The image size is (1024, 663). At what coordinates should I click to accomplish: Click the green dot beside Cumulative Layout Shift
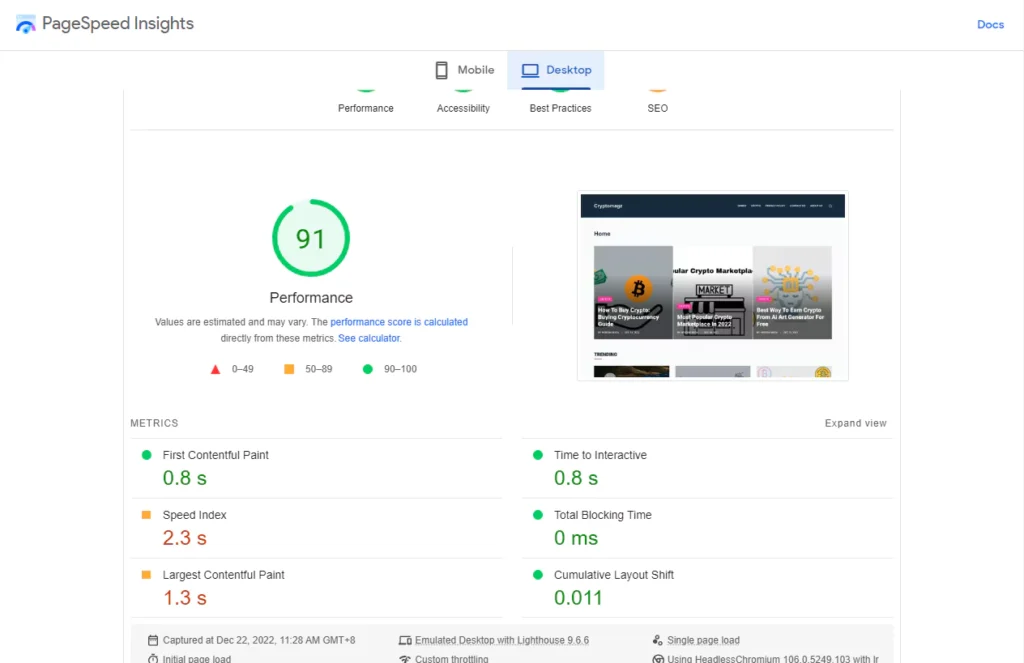pos(537,575)
